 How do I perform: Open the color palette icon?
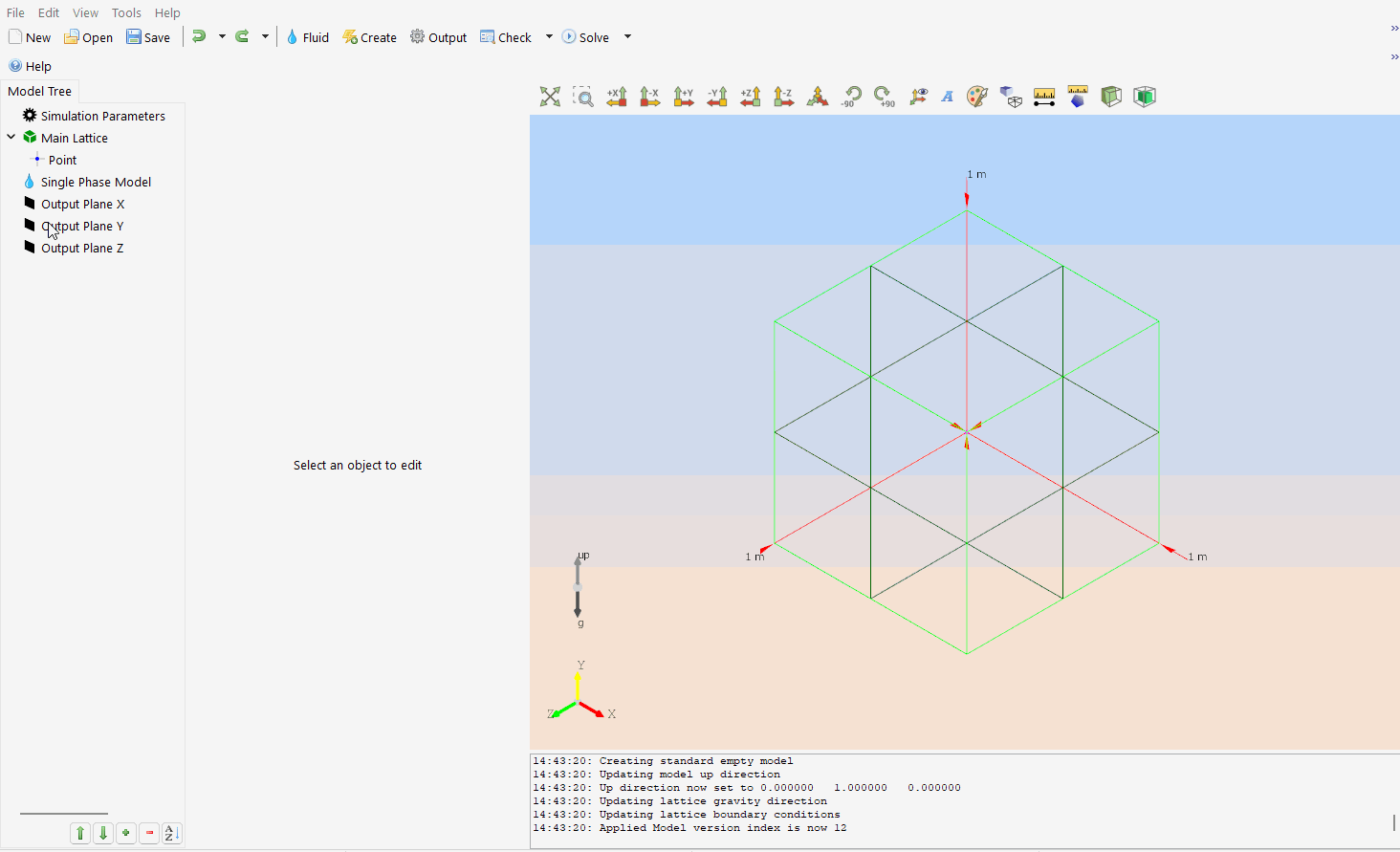(x=976, y=97)
